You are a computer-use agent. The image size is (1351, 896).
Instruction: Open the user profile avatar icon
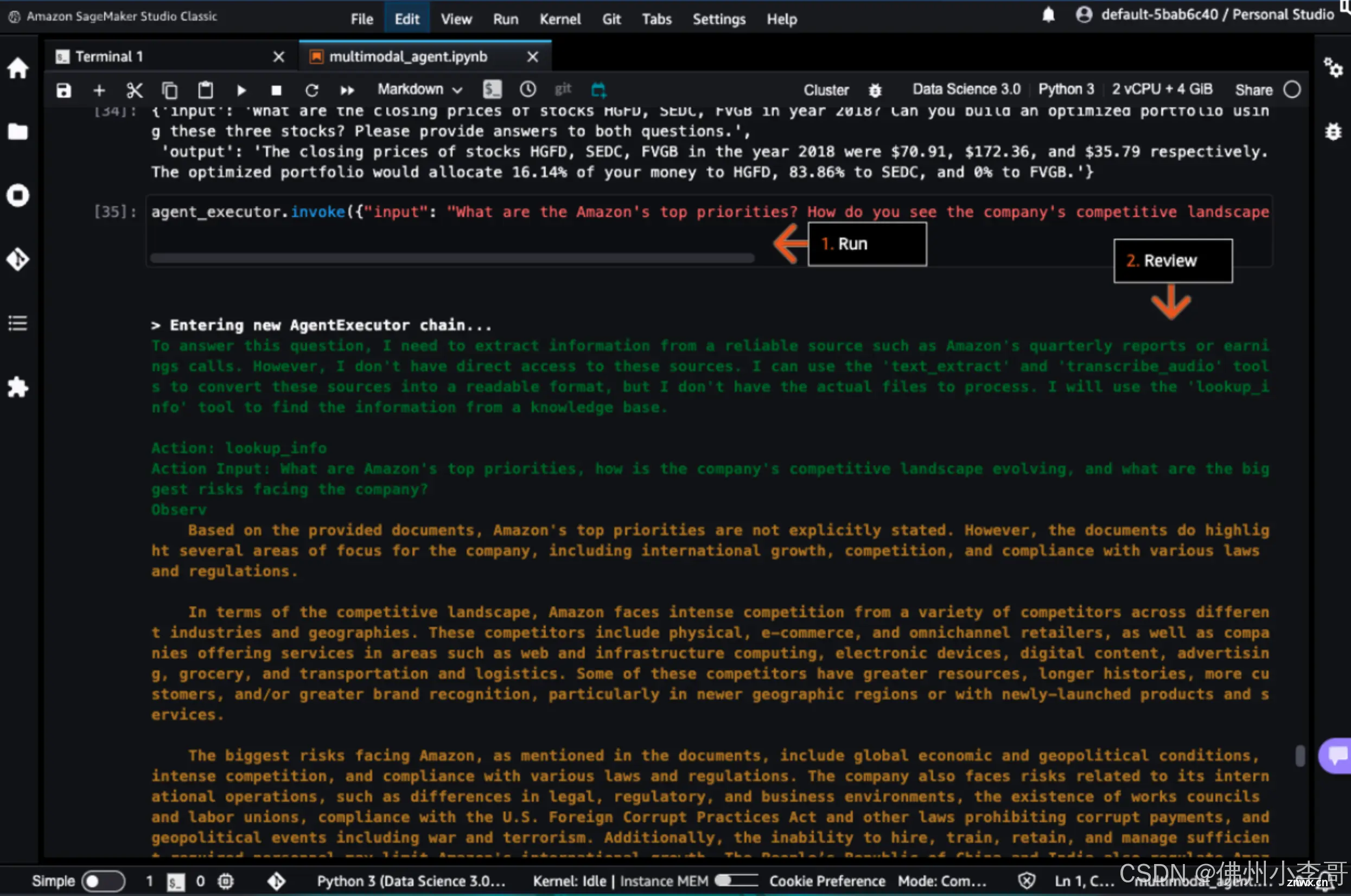(1084, 15)
